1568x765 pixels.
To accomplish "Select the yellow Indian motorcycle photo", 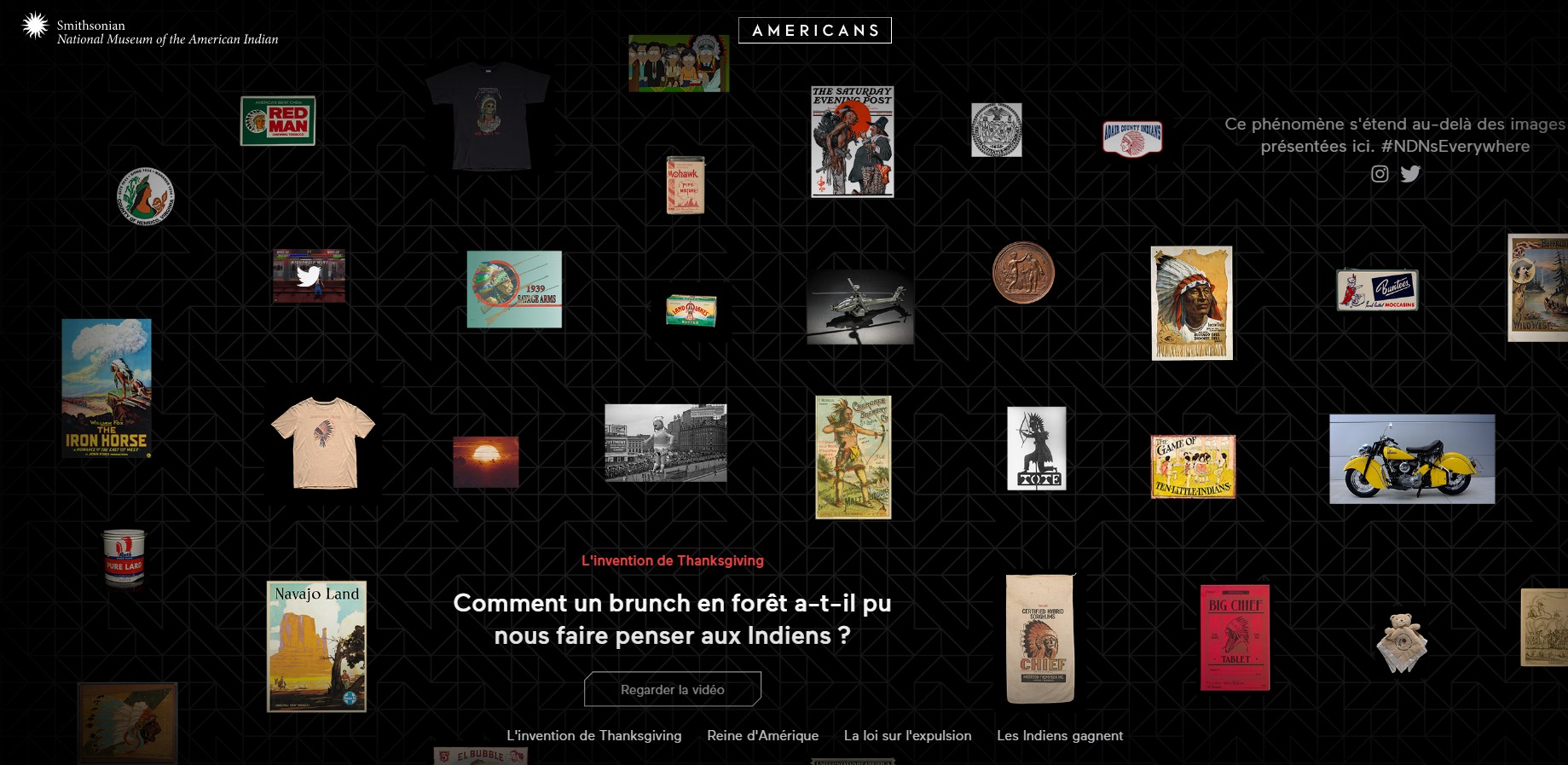I will [x=1412, y=459].
